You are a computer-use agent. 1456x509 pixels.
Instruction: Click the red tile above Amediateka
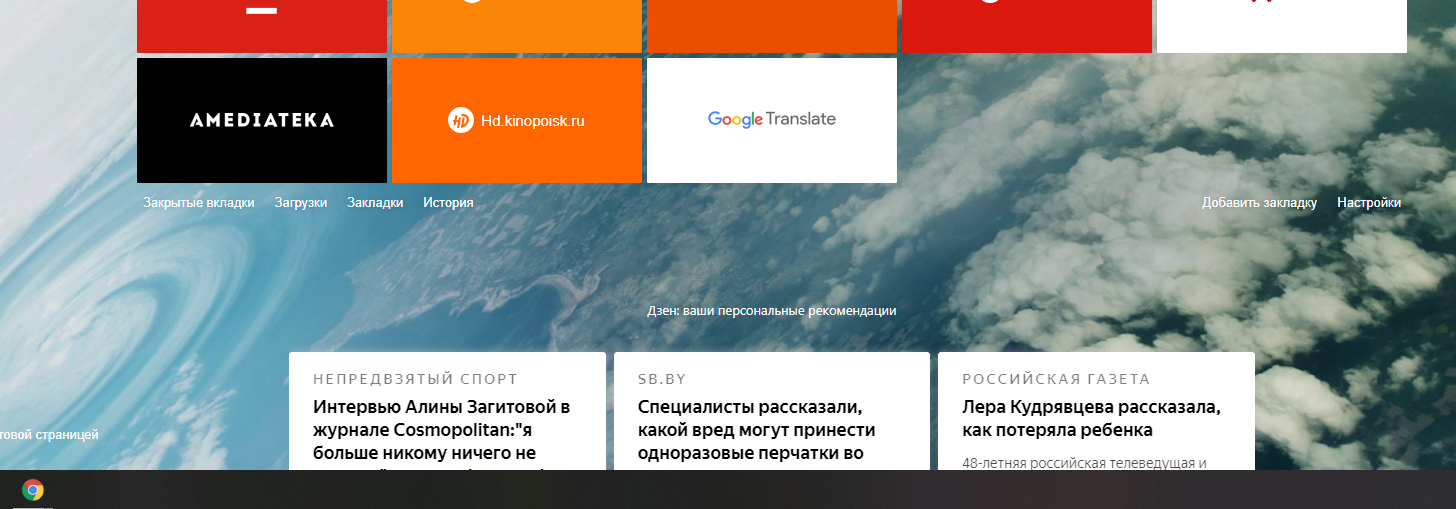[261, 25]
